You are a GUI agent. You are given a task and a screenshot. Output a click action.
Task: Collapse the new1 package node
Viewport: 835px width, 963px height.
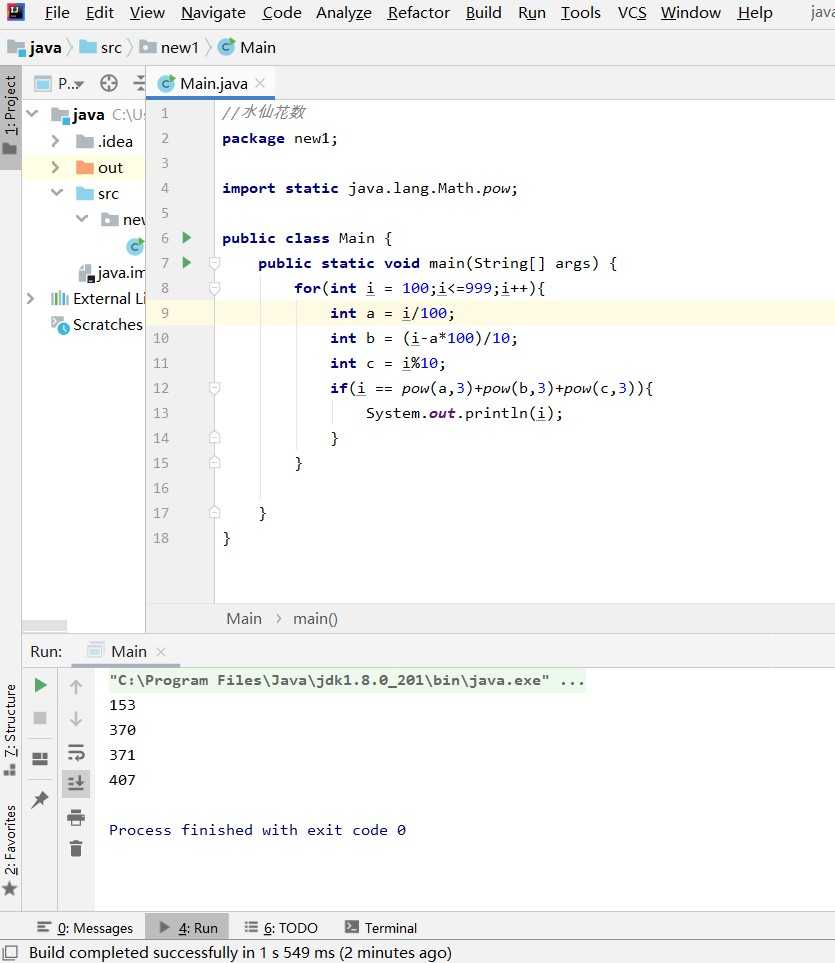(82, 219)
